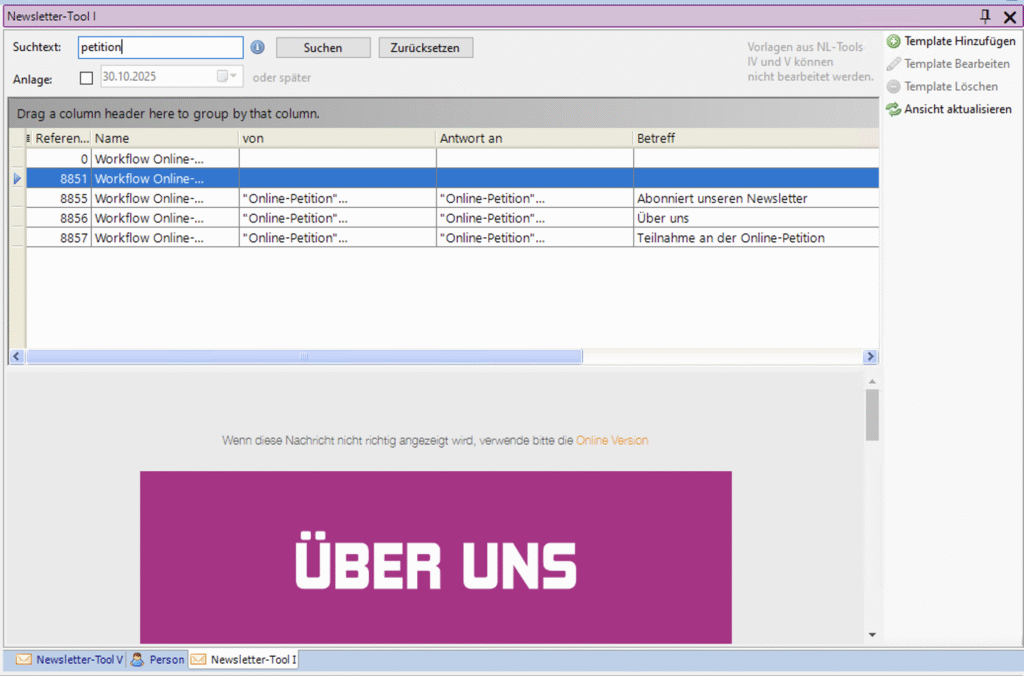Open the Online Version link in preview

[612, 440]
